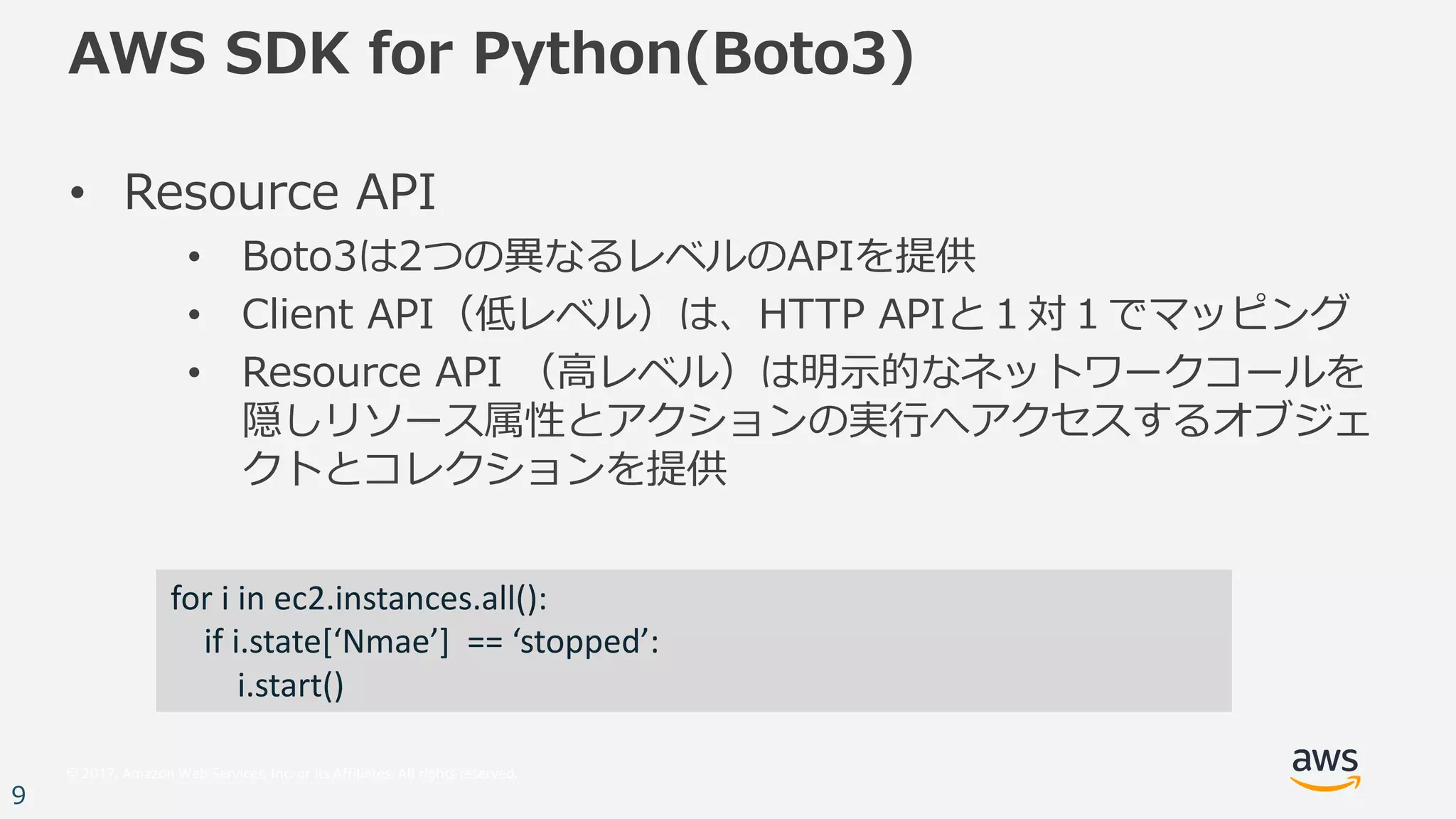Click the copyright notice at bottom

[x=291, y=773]
